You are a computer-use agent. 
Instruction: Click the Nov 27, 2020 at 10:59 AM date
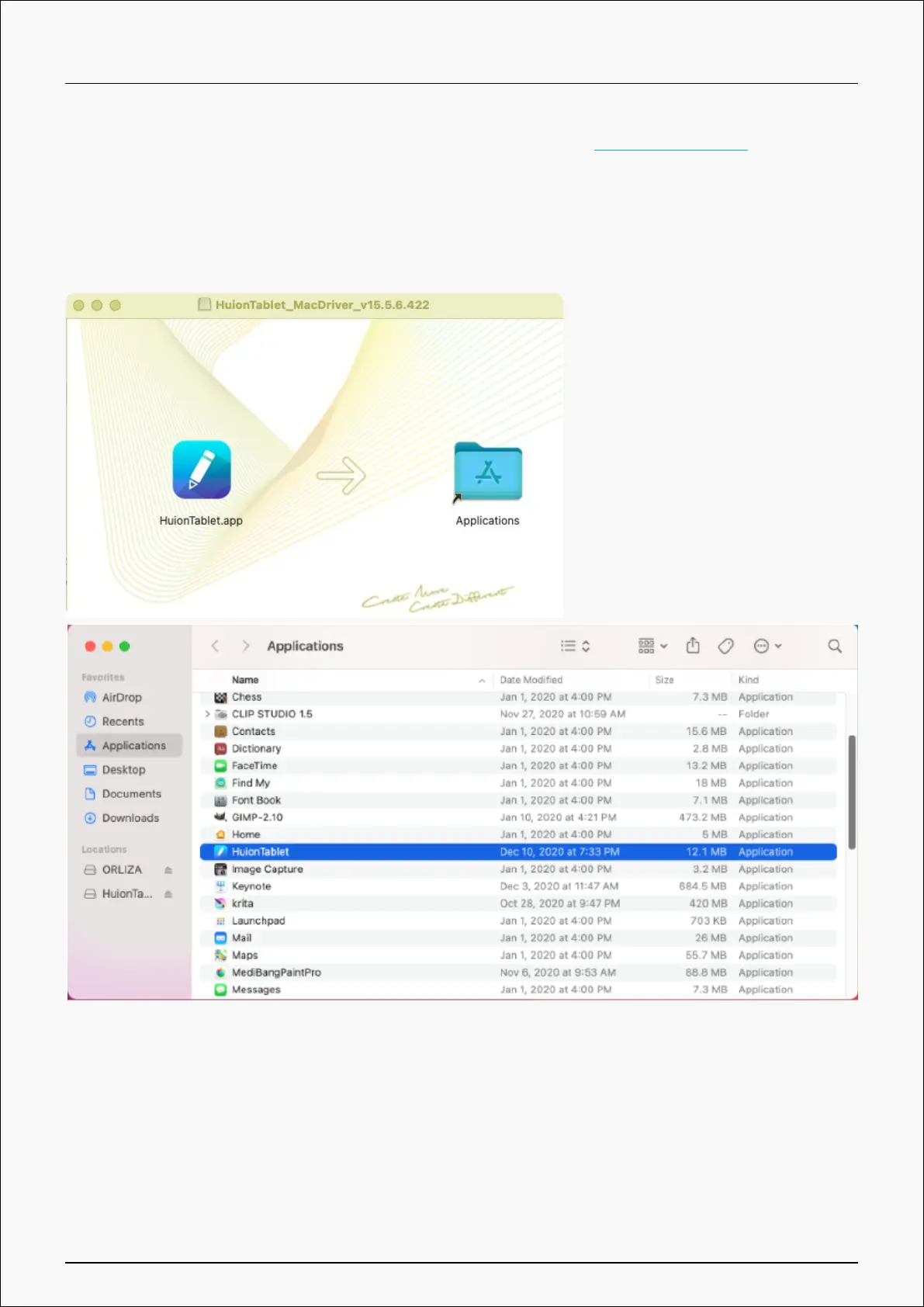pyautogui.click(x=562, y=714)
